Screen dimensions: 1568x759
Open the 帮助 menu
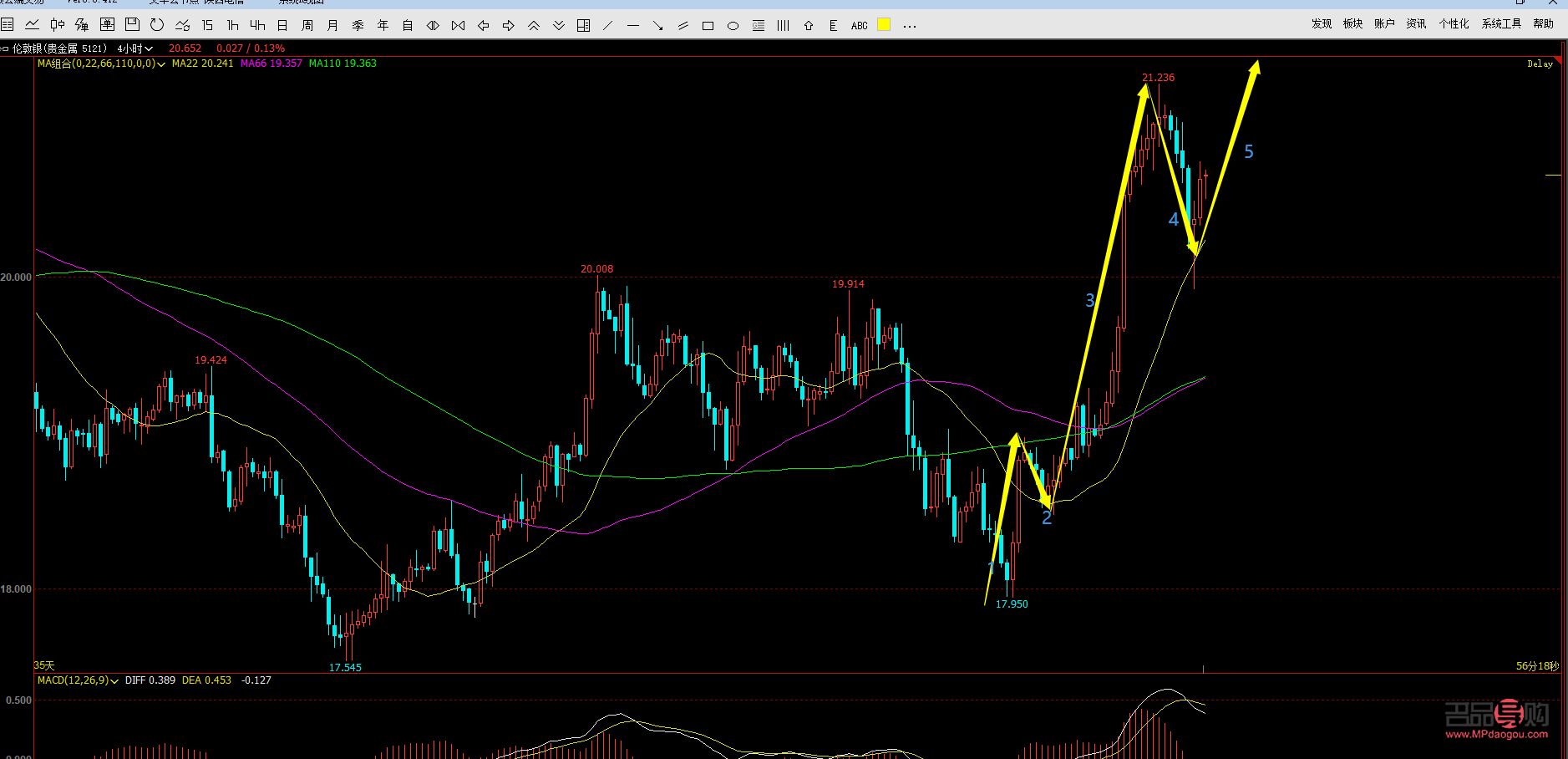[1544, 24]
